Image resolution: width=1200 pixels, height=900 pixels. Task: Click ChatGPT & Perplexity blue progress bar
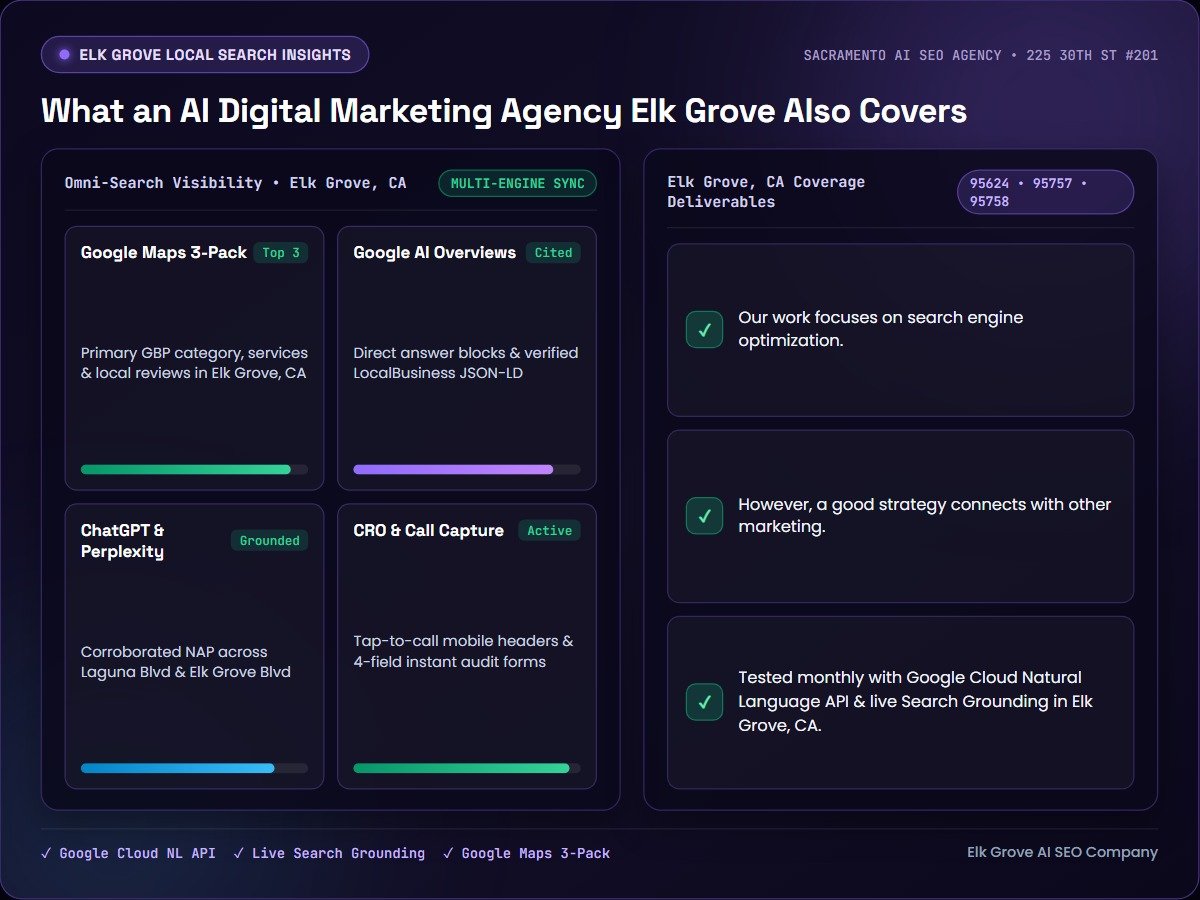pos(194,768)
